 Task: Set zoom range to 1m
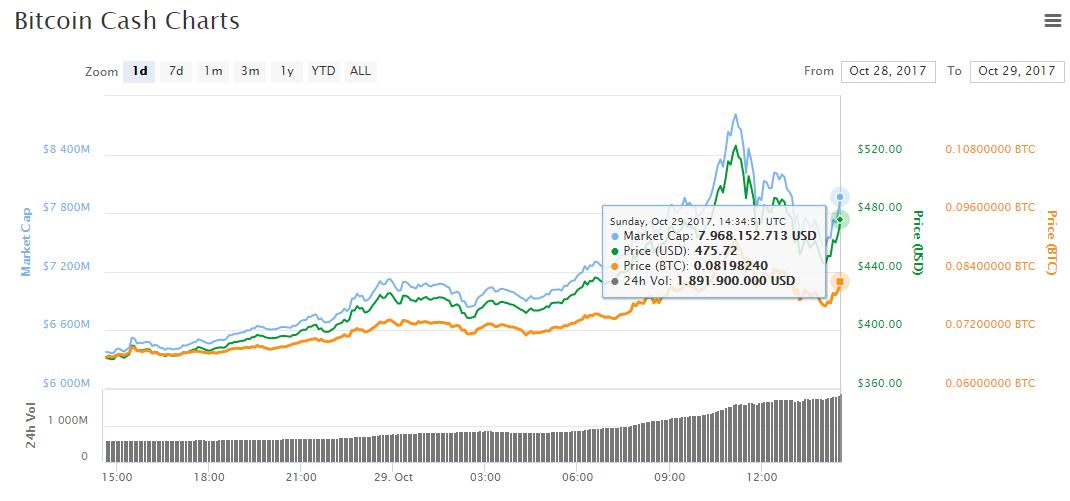pyautogui.click(x=213, y=71)
